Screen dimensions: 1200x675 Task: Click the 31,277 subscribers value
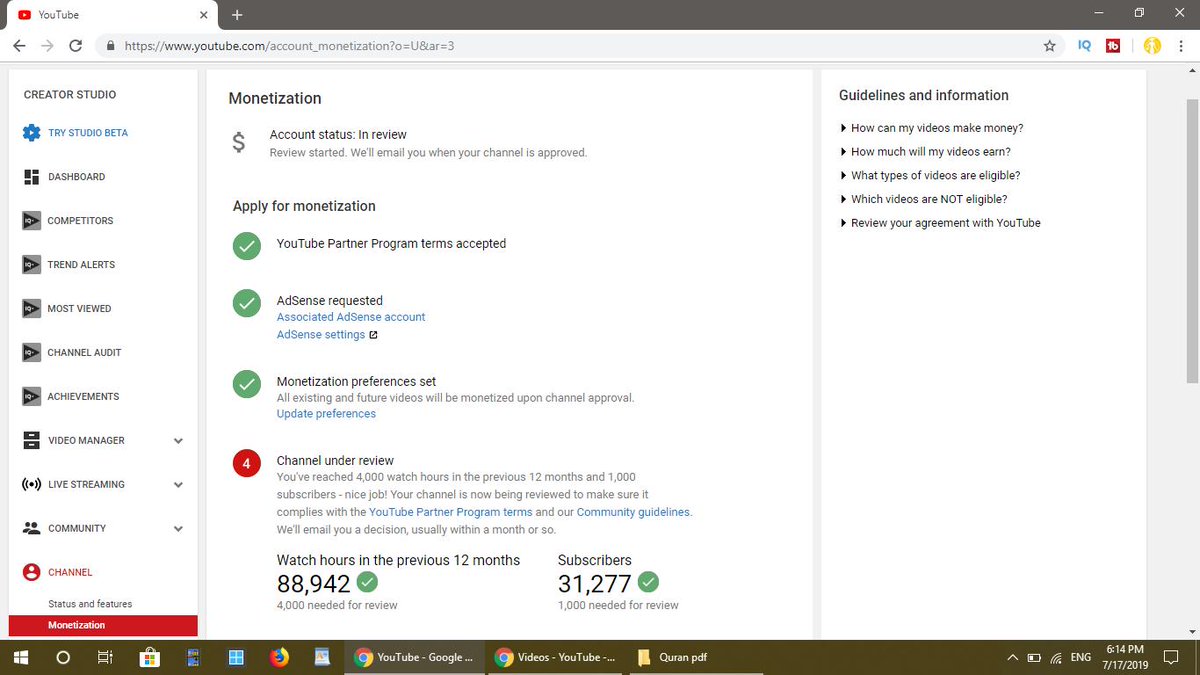[595, 584]
